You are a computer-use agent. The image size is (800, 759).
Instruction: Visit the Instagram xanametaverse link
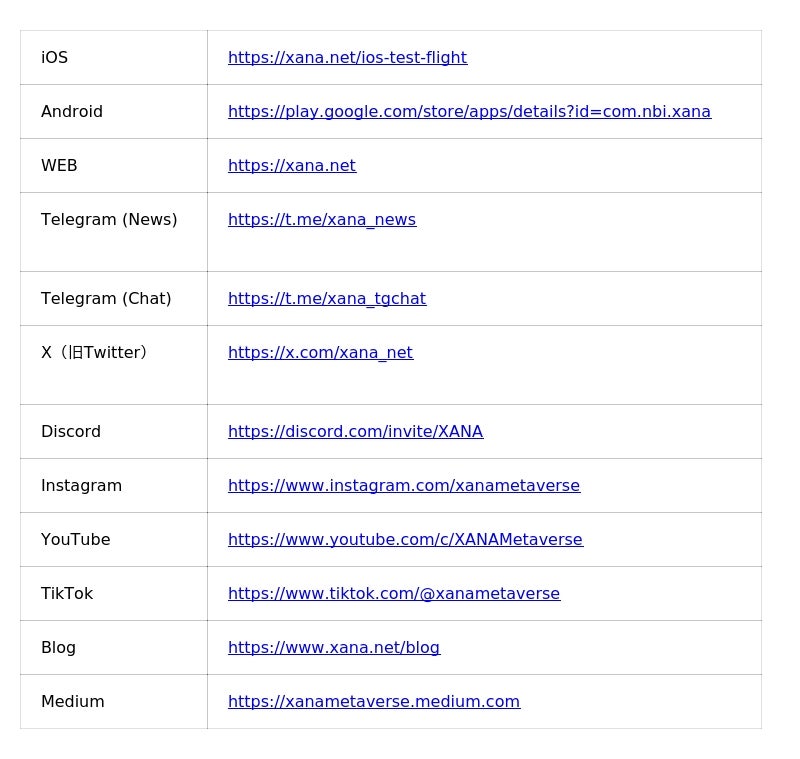(404, 486)
